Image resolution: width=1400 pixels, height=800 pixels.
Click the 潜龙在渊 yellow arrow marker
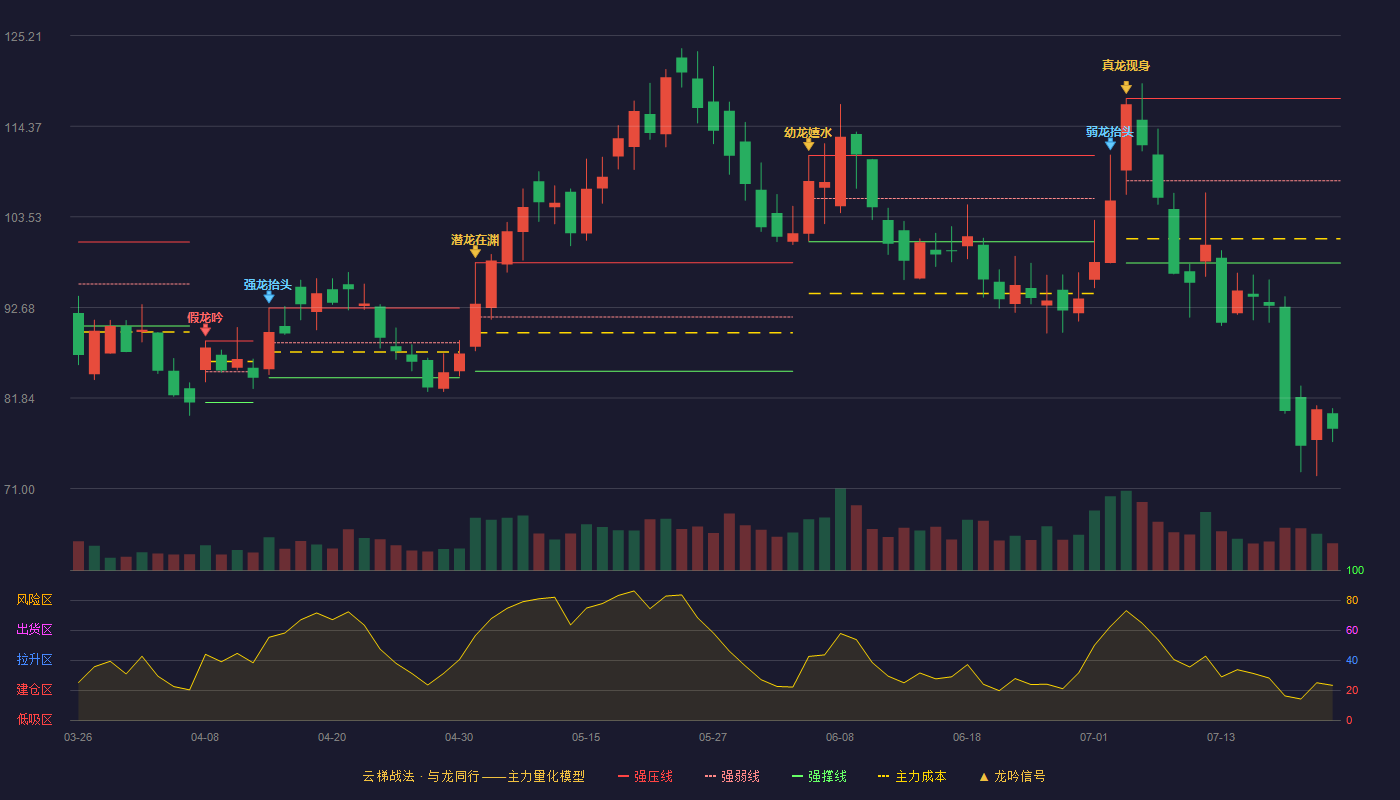coord(475,252)
